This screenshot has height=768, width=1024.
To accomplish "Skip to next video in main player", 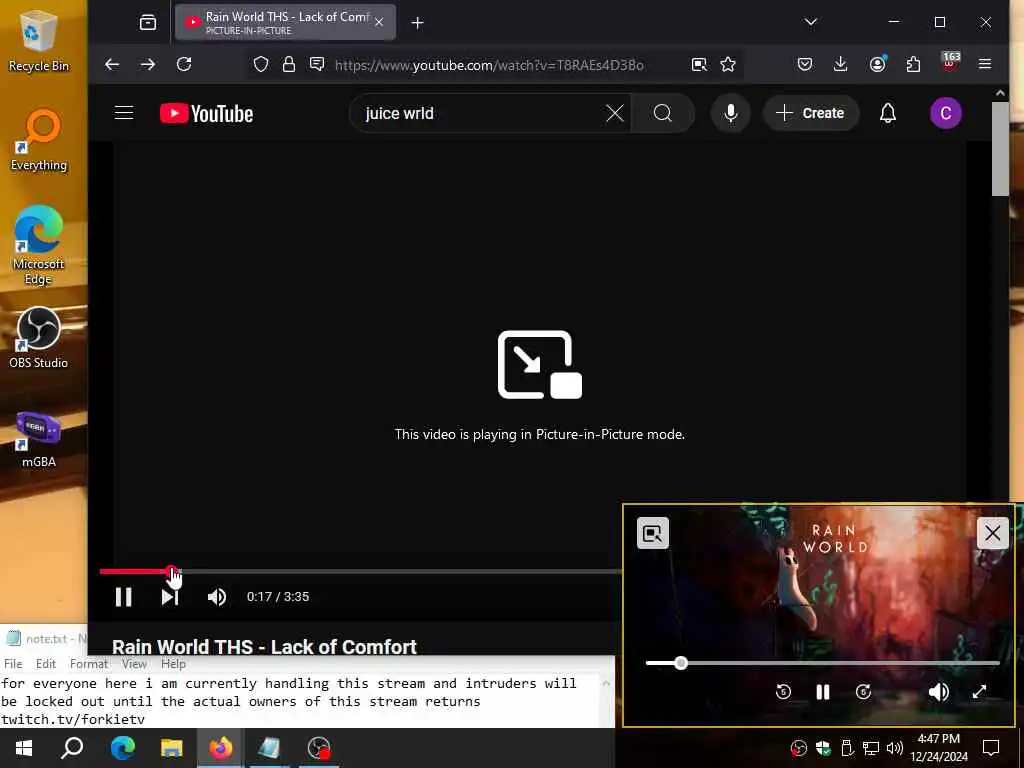I will (170, 597).
